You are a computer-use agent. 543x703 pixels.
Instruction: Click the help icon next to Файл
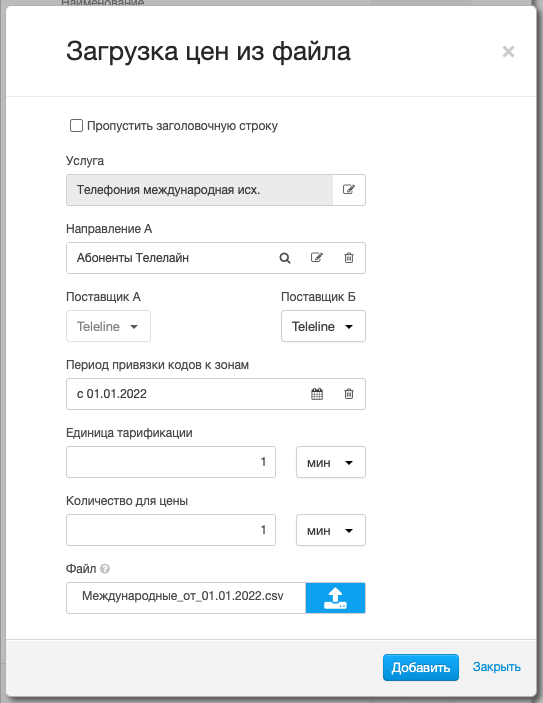105,568
